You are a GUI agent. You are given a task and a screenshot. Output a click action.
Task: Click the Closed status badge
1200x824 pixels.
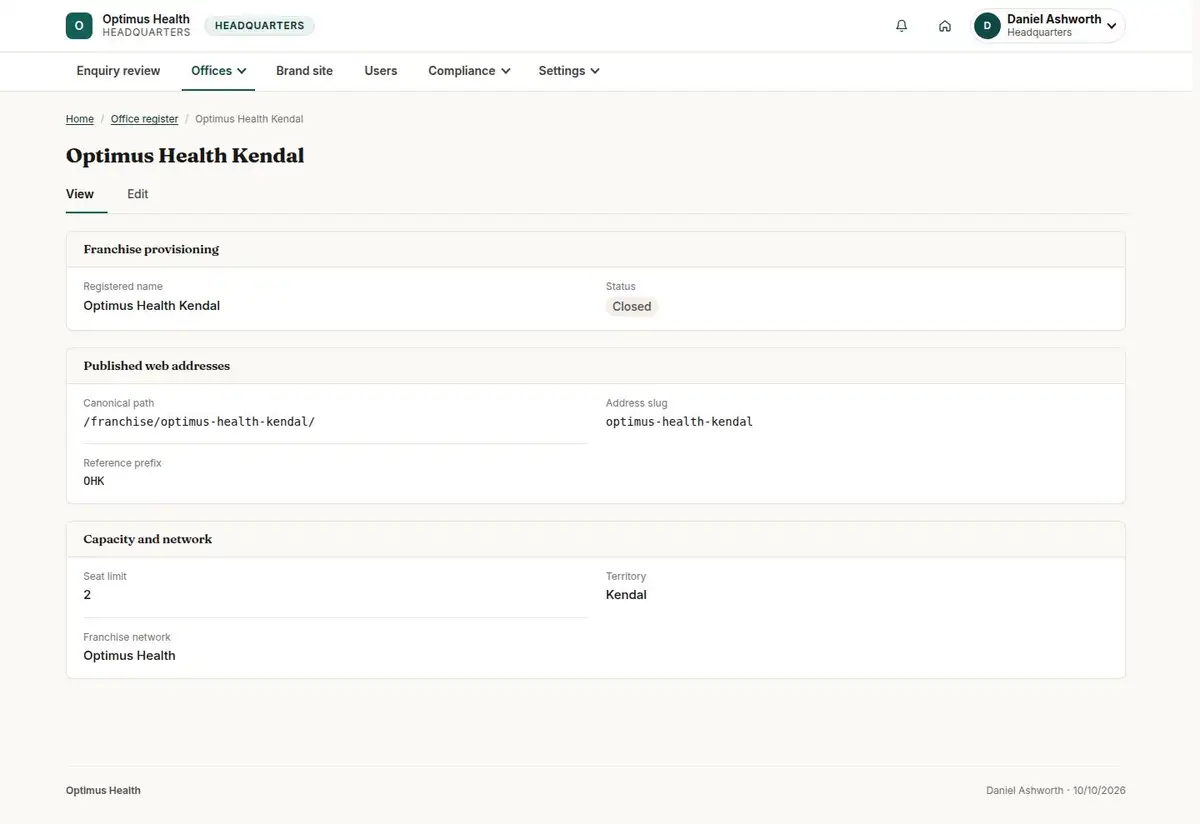[x=632, y=307]
